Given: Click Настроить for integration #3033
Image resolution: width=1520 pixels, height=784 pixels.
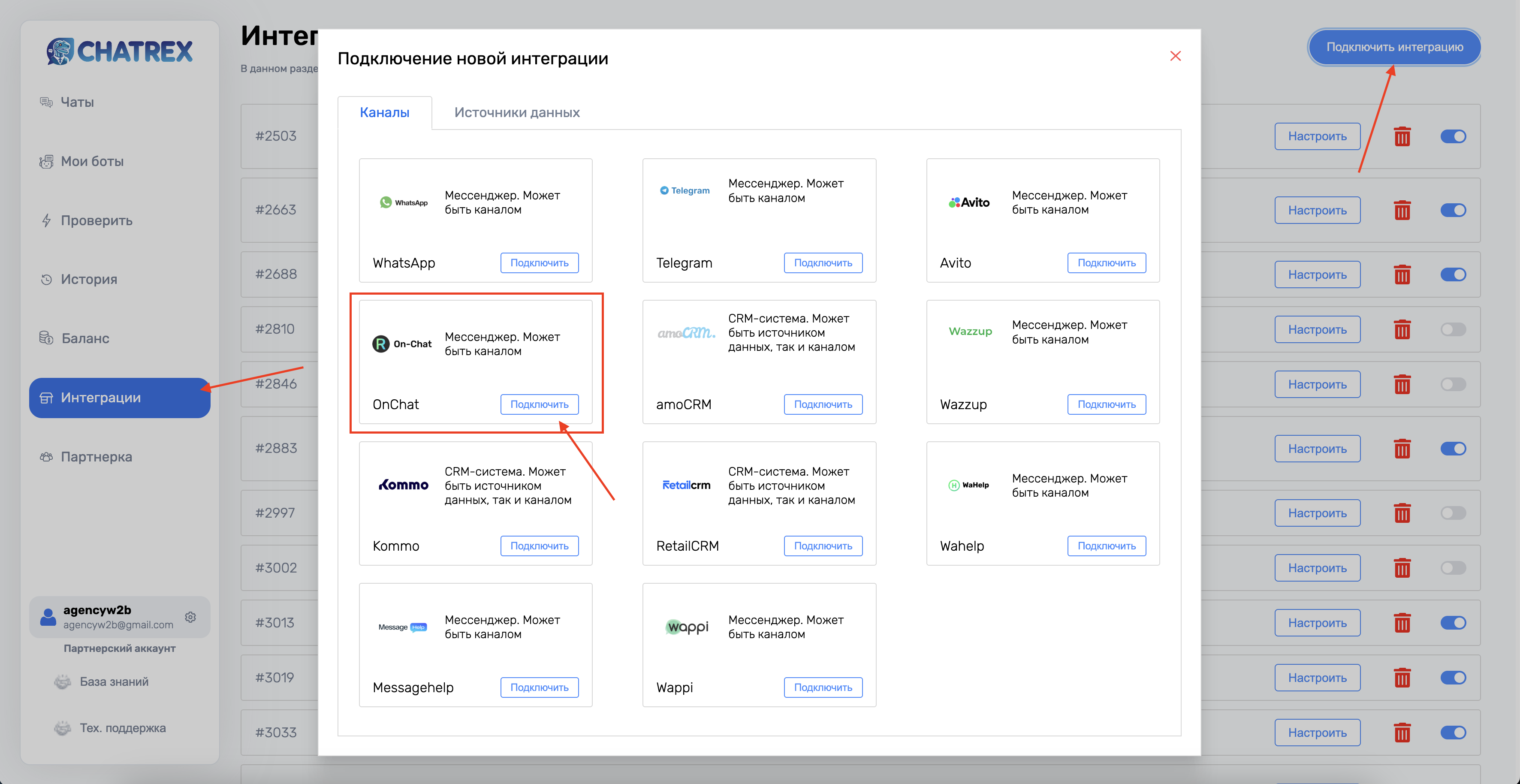Looking at the screenshot, I should tap(1318, 733).
